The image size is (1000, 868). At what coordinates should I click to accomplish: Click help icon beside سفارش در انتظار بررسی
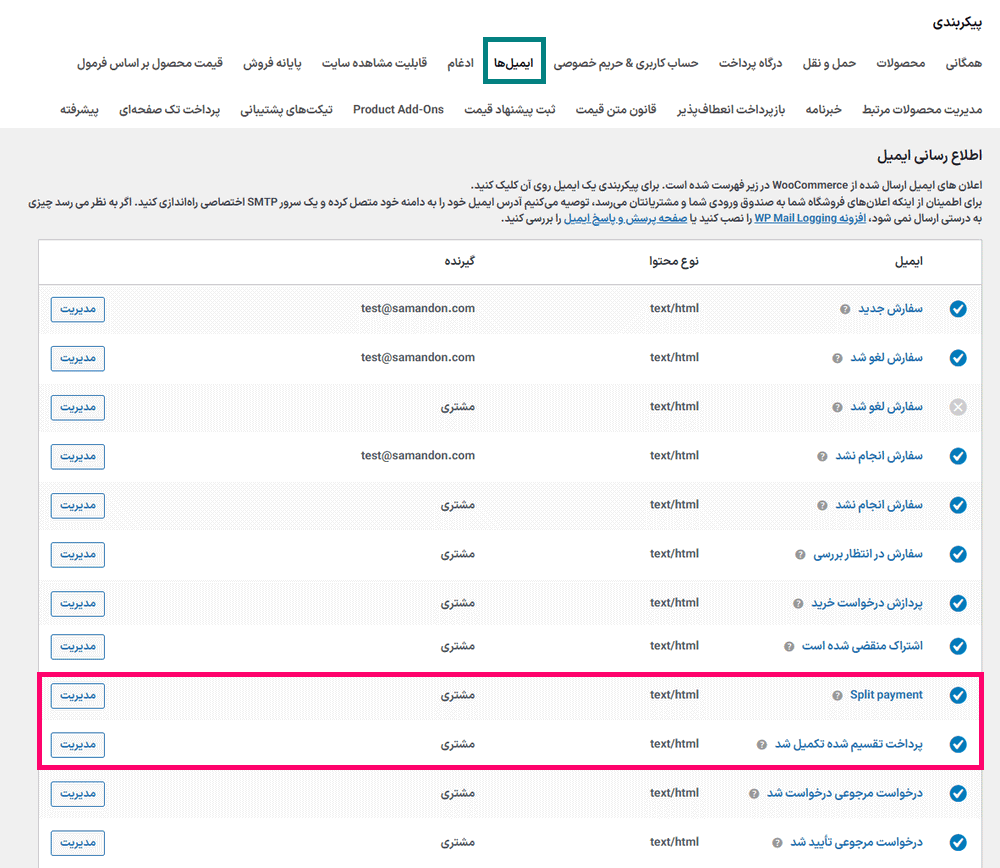click(x=799, y=554)
